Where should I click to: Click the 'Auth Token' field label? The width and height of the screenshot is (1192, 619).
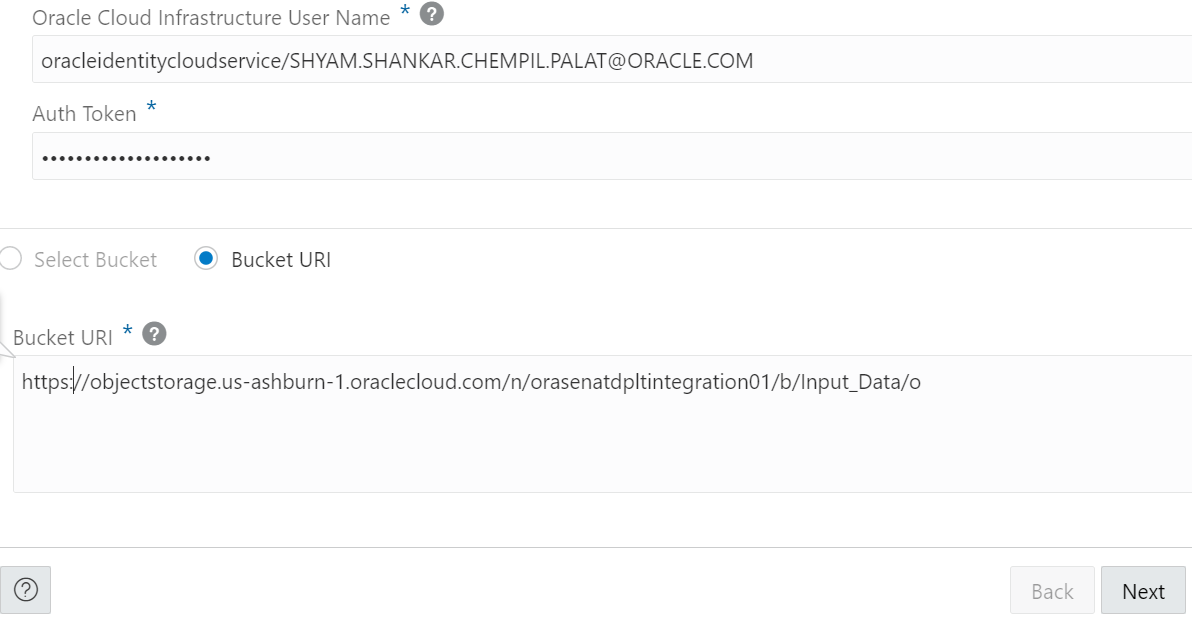coord(84,114)
